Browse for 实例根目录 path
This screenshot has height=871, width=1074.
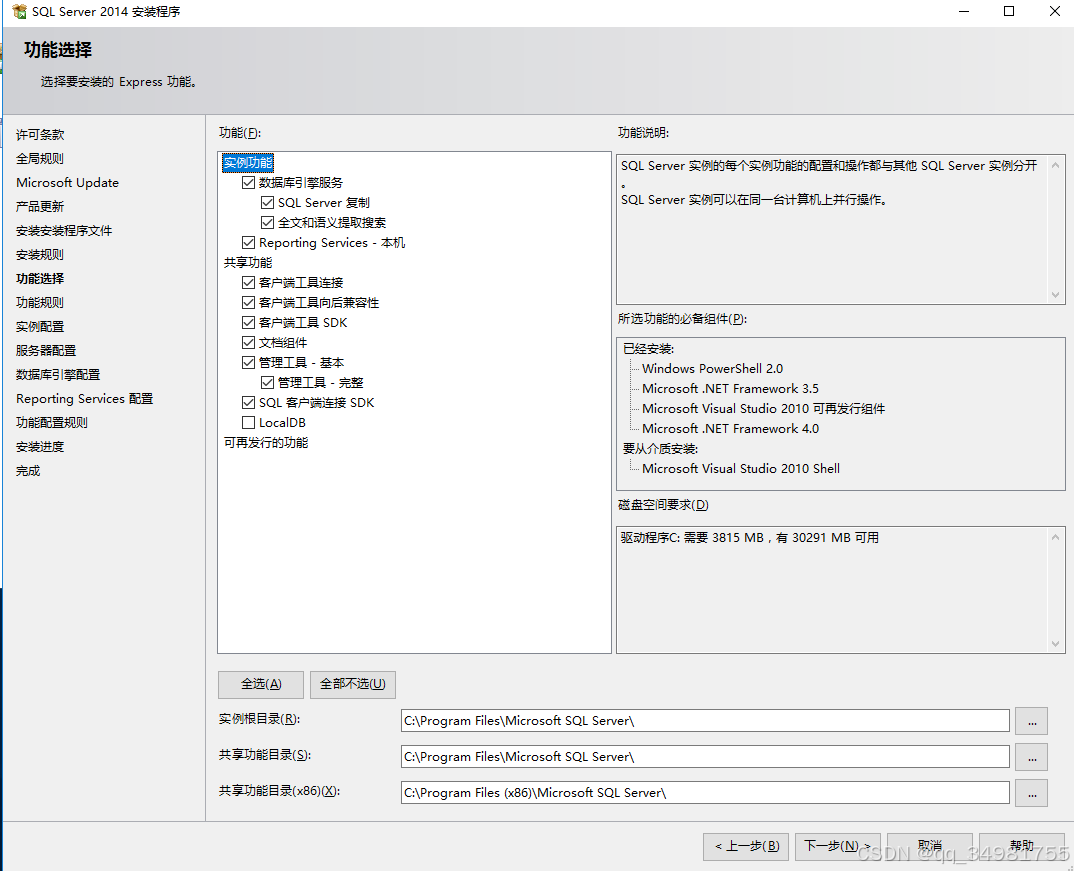tap(1031, 720)
